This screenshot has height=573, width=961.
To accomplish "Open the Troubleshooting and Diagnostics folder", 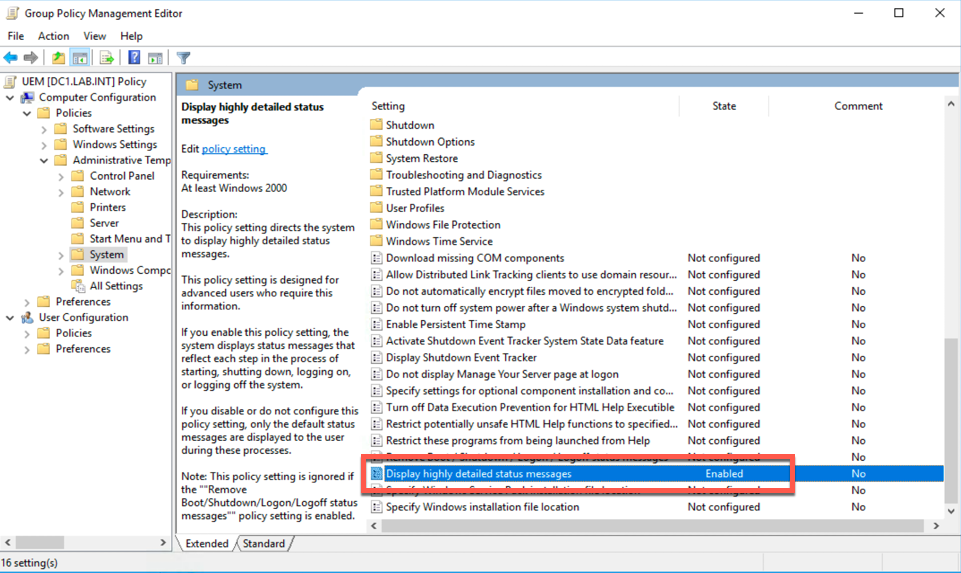I will click(x=463, y=175).
